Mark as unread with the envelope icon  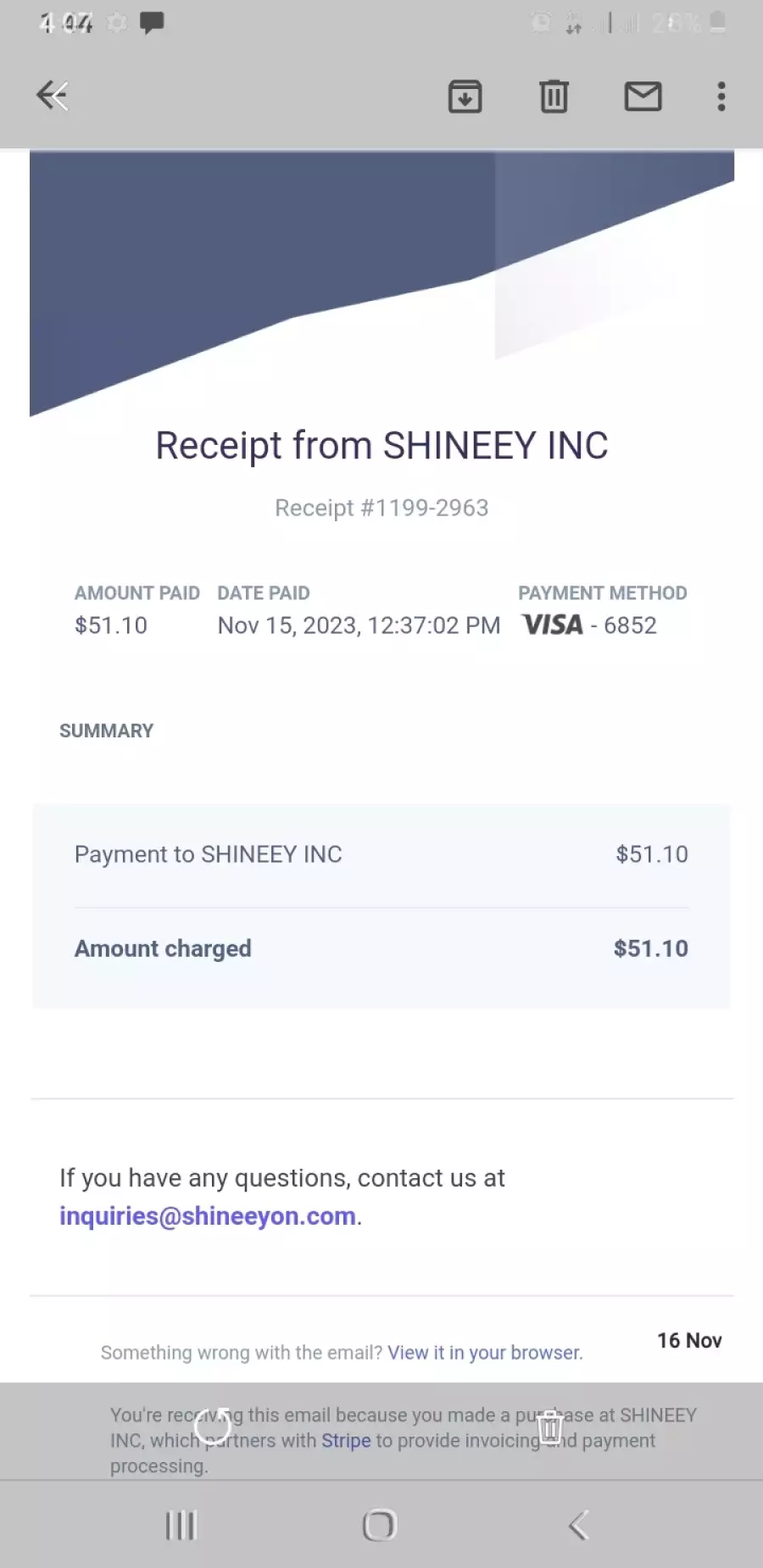(x=643, y=97)
